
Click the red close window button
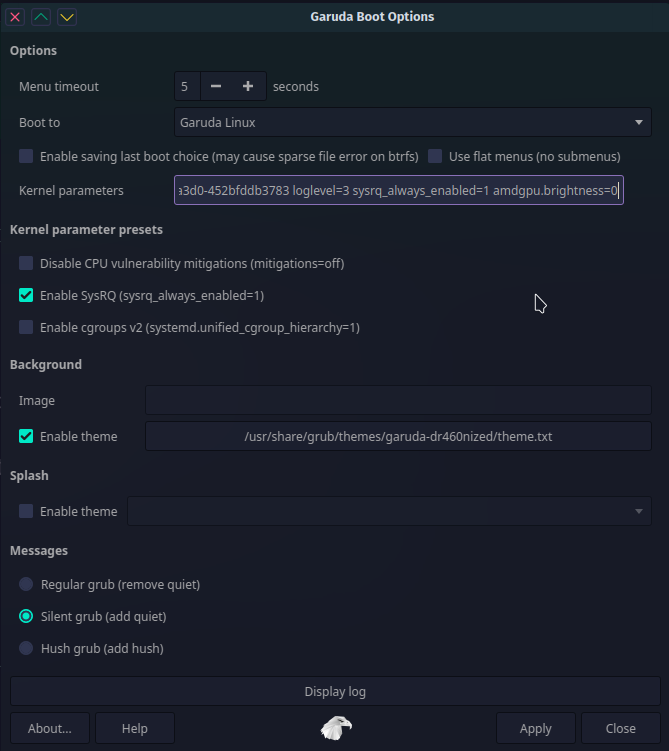(x=16, y=17)
